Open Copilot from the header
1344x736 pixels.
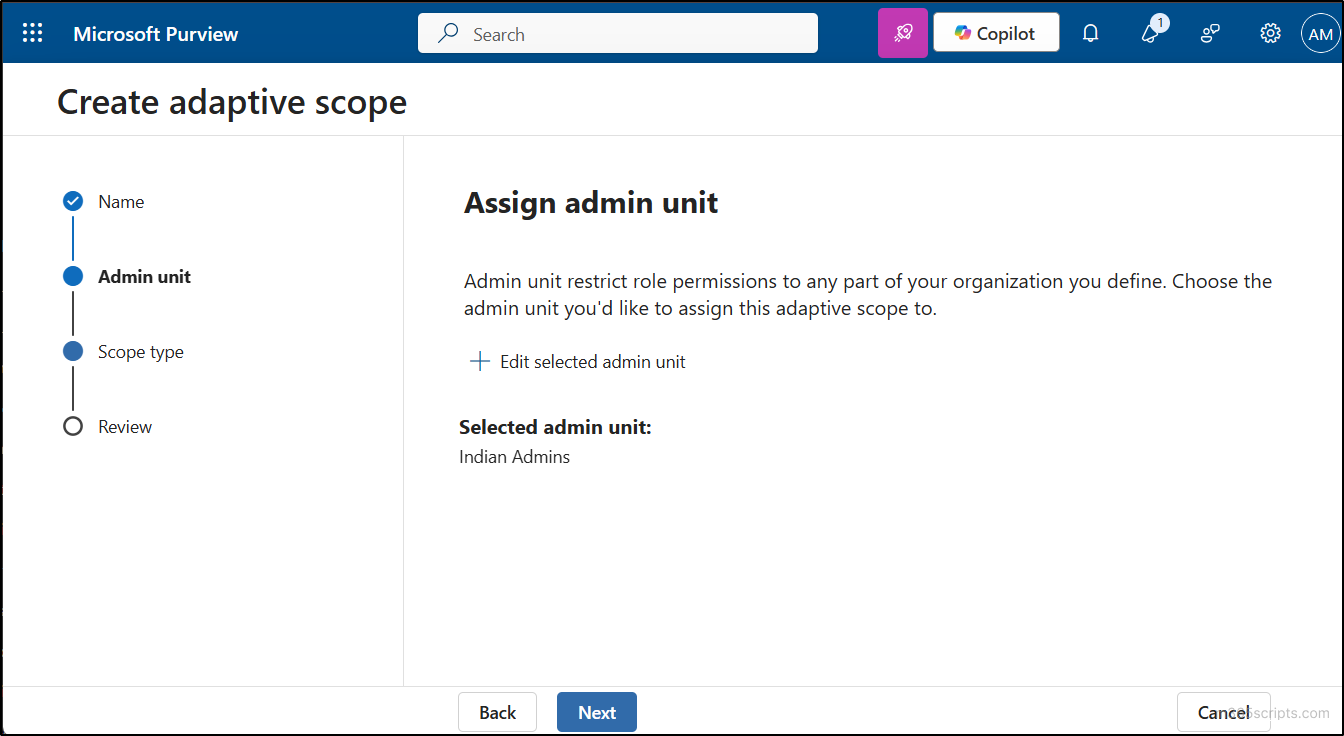click(x=996, y=33)
